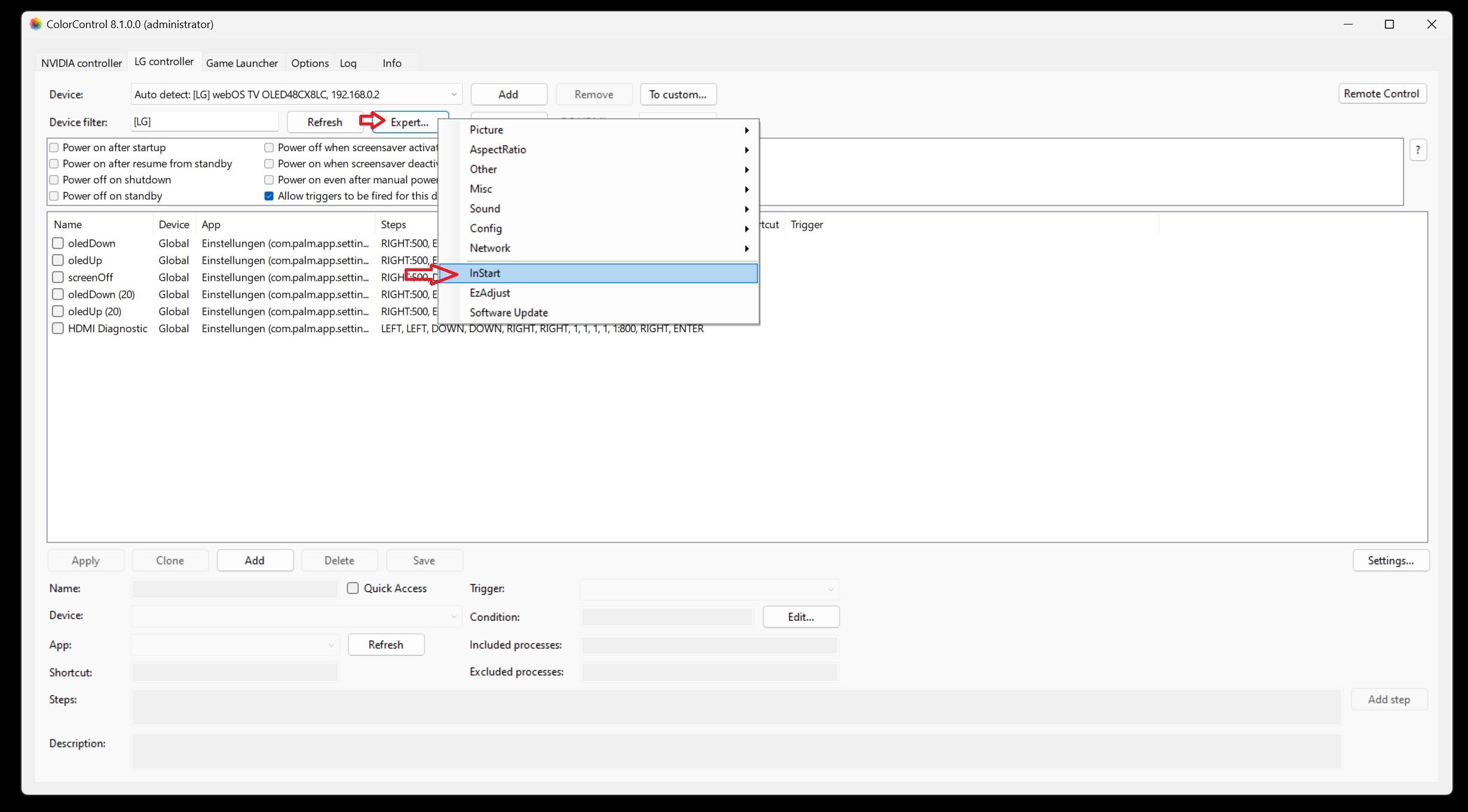
Task: Go to the Options tab
Action: pyautogui.click(x=310, y=63)
